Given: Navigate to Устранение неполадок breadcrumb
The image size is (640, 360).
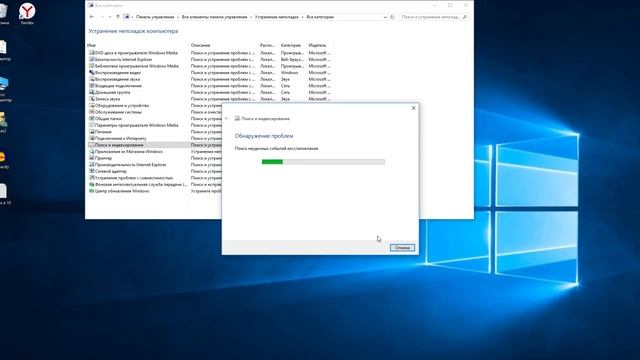Looking at the screenshot, I should [276, 17].
